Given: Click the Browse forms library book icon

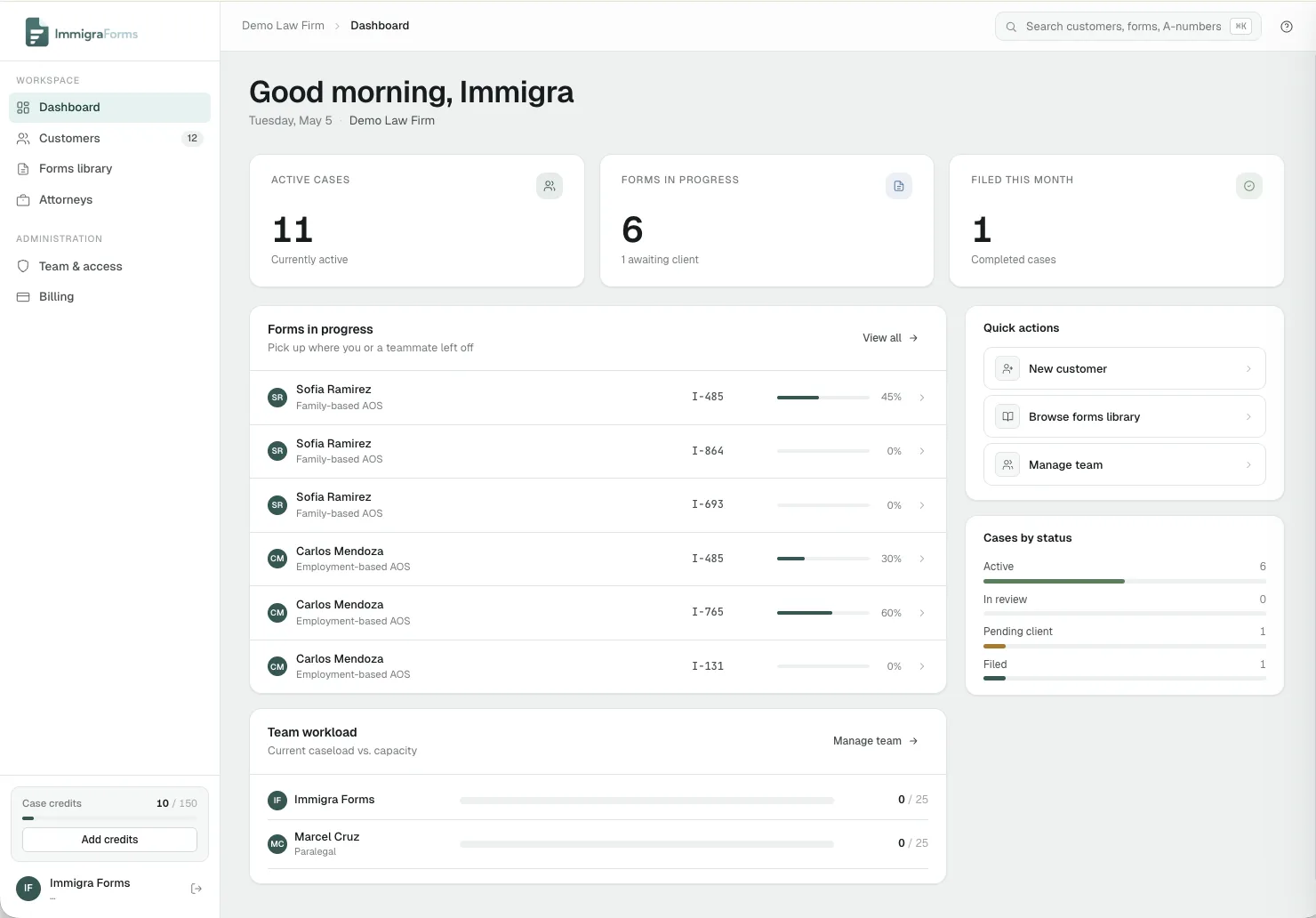Looking at the screenshot, I should coord(1007,416).
